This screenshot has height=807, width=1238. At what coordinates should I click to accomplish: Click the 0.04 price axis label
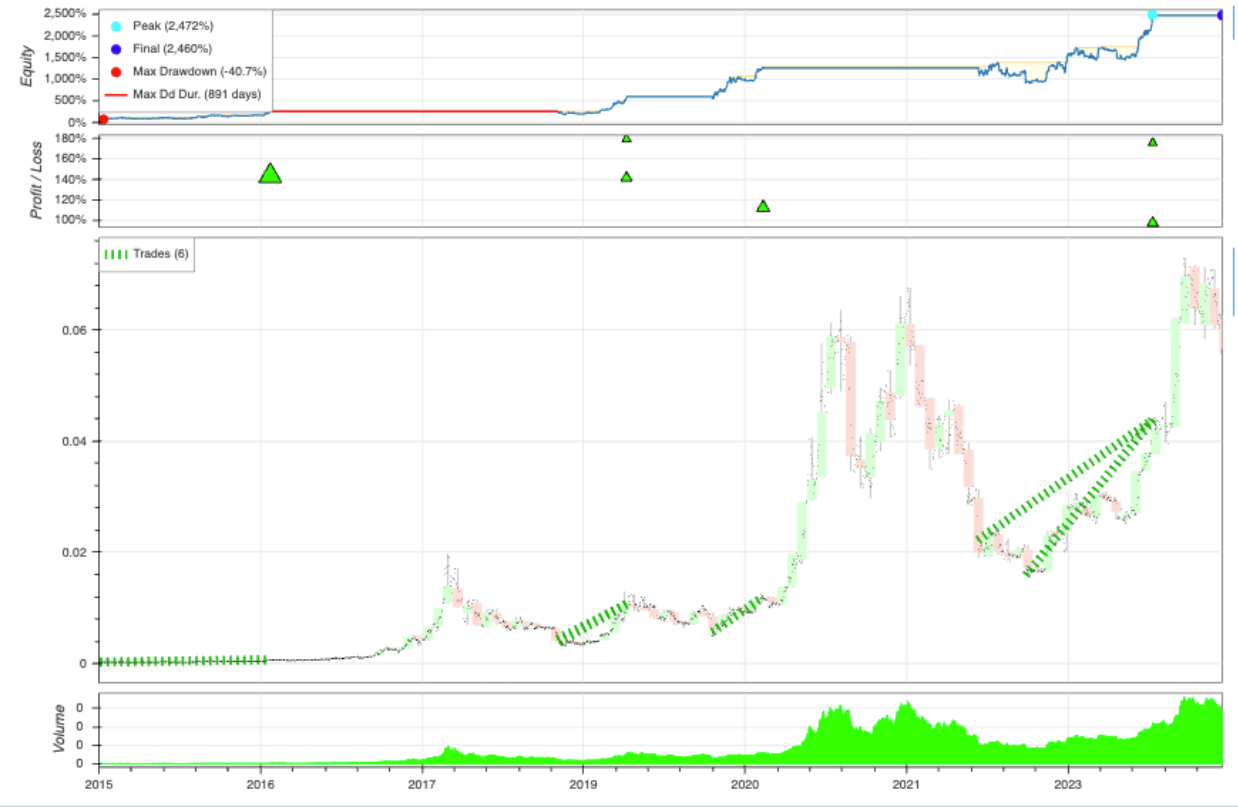[74, 441]
